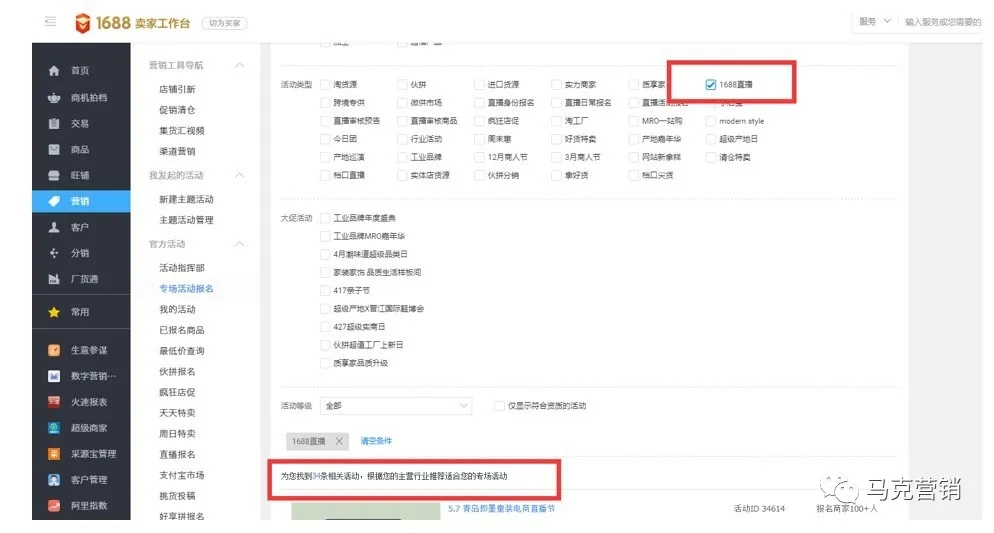Select the 客户 person icon
The height and width of the screenshot is (533, 994).
(x=54, y=228)
